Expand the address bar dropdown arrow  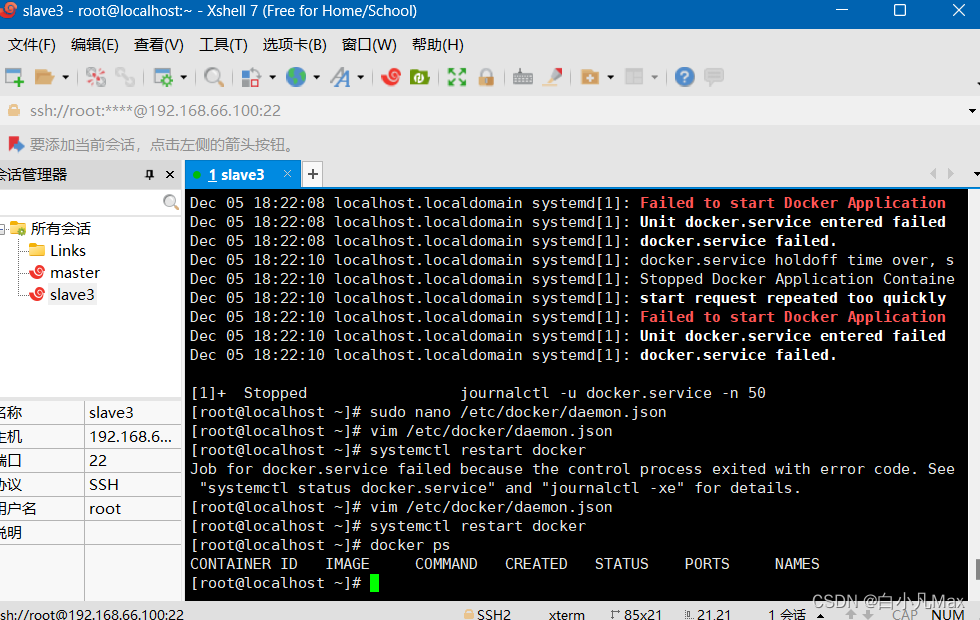point(972,111)
